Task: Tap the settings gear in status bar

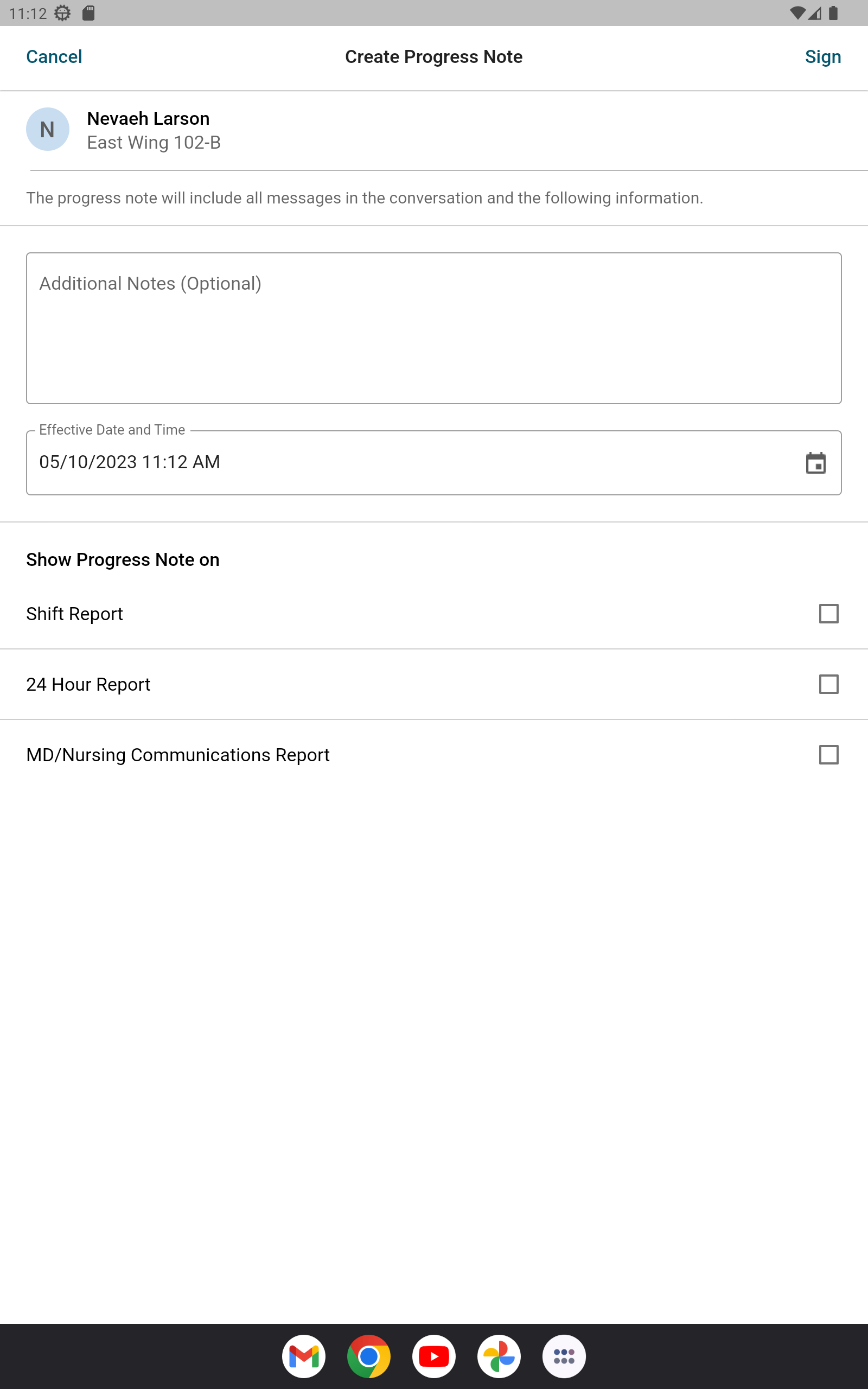Action: pos(62,12)
